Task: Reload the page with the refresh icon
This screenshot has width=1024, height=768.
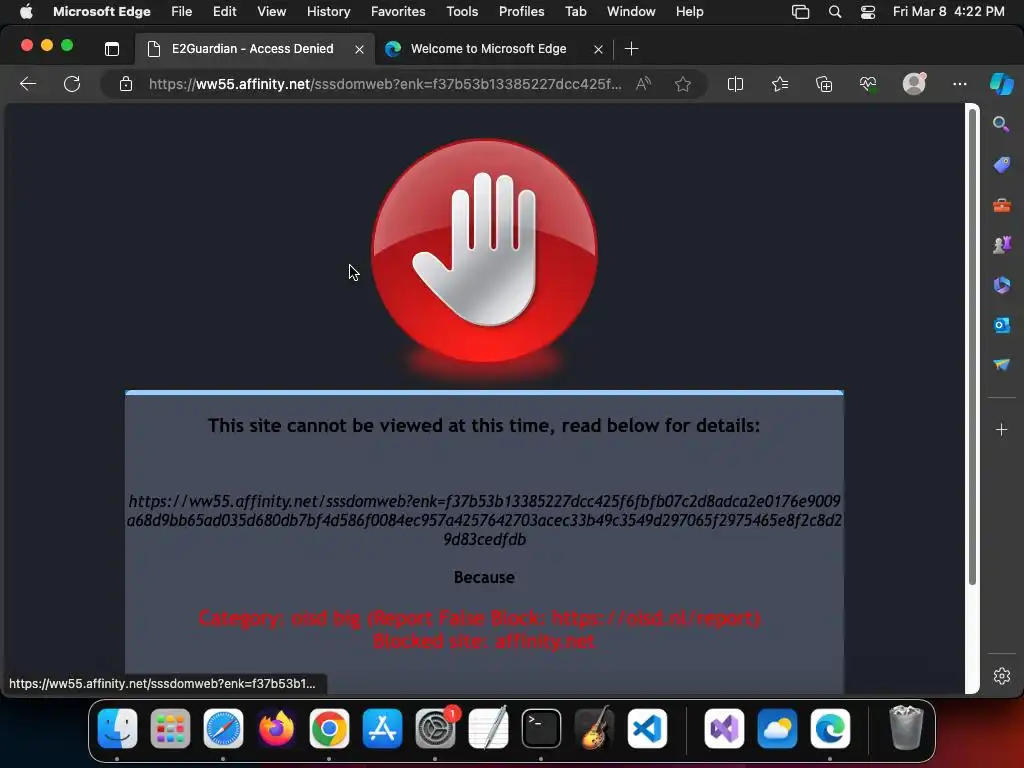Action: (x=72, y=84)
